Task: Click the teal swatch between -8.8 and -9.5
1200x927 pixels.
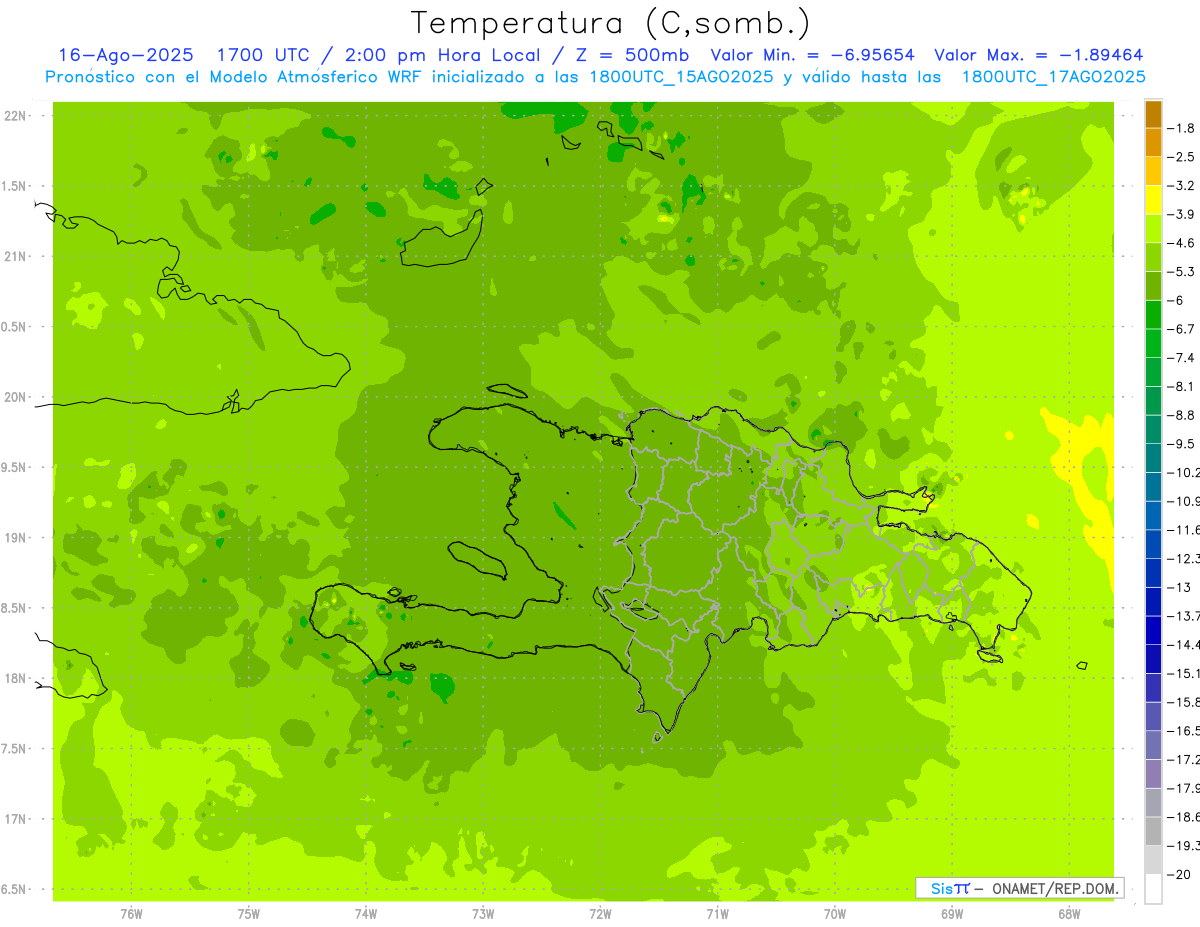Action: (x=1154, y=430)
